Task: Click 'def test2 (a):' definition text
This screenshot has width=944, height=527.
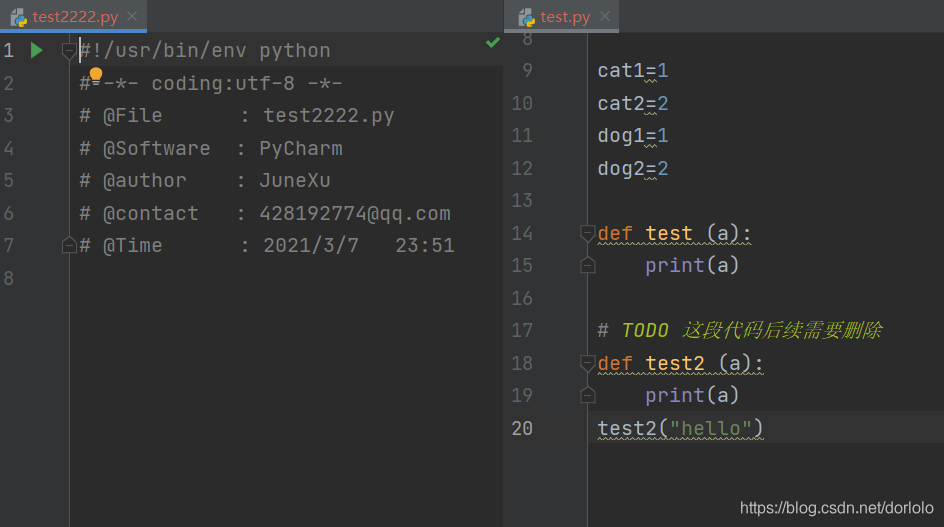Action: pos(680,363)
